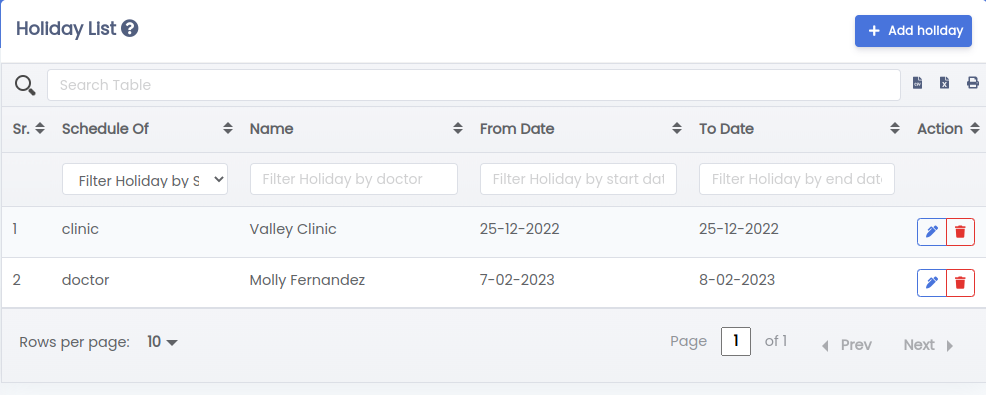Click the magnifier search icon

coord(25,85)
